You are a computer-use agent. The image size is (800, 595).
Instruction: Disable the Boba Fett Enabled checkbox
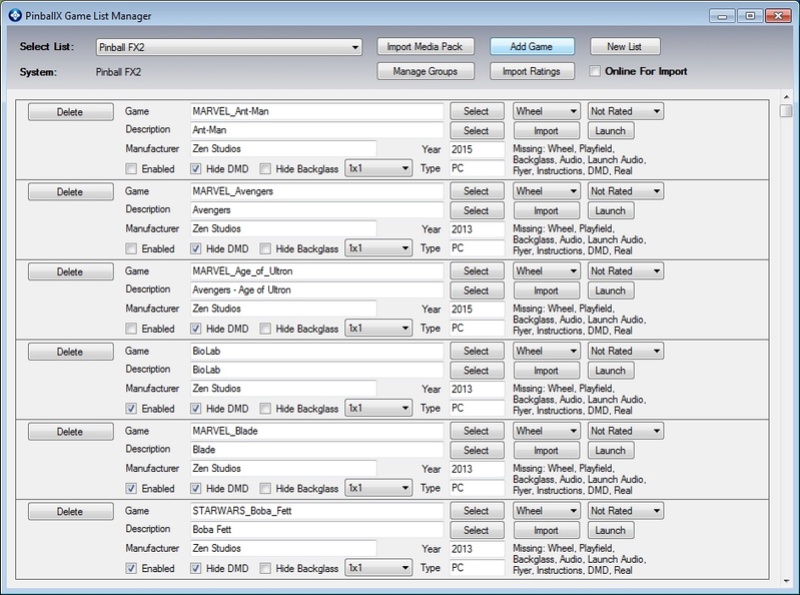(x=131, y=568)
